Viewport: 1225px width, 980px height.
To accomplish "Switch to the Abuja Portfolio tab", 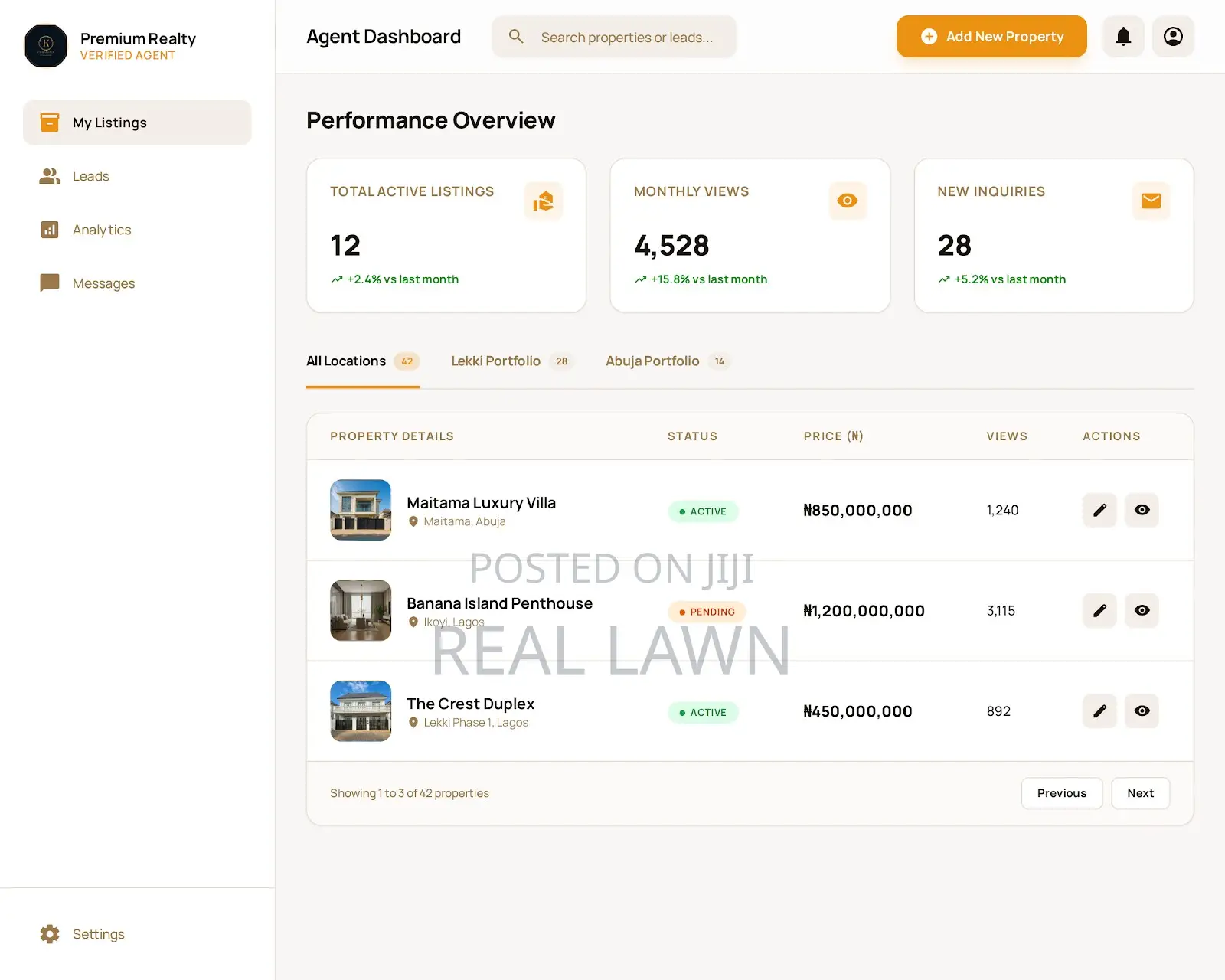I will point(668,361).
